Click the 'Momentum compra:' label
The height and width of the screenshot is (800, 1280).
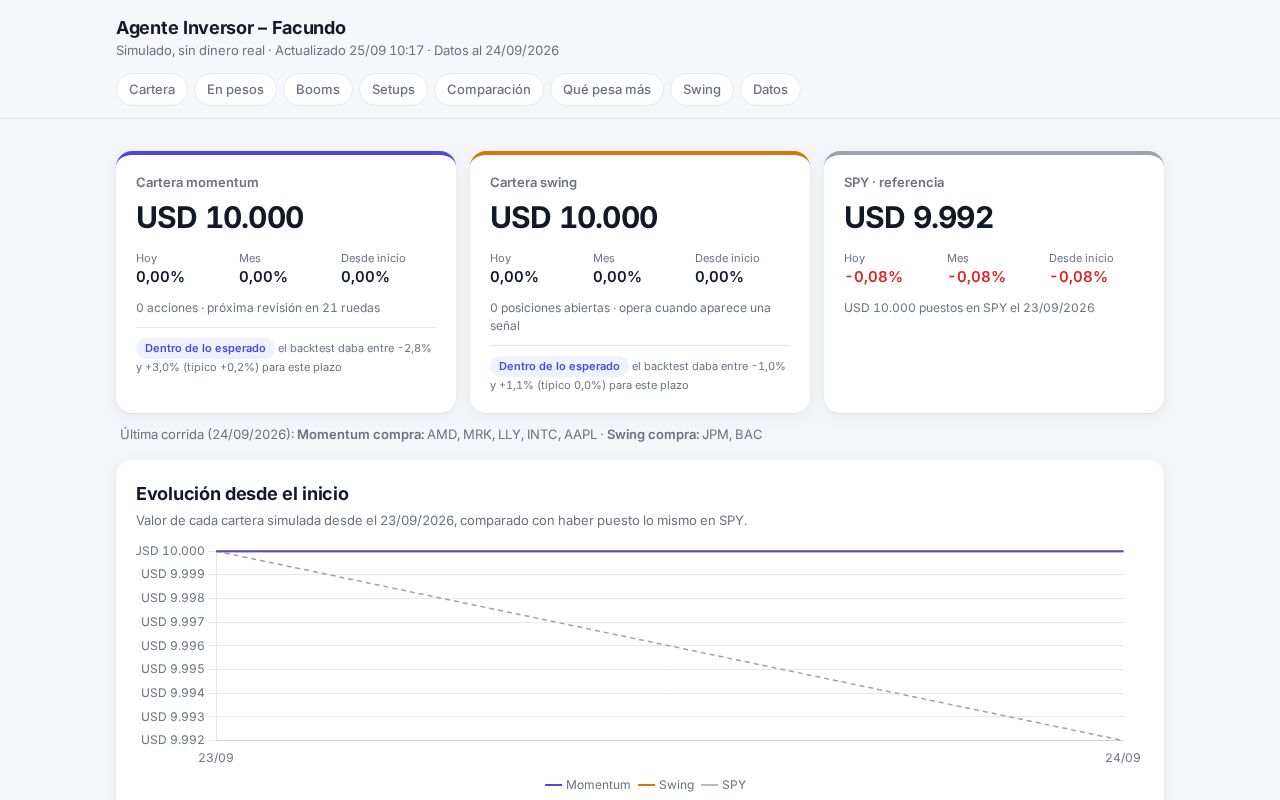(x=361, y=435)
